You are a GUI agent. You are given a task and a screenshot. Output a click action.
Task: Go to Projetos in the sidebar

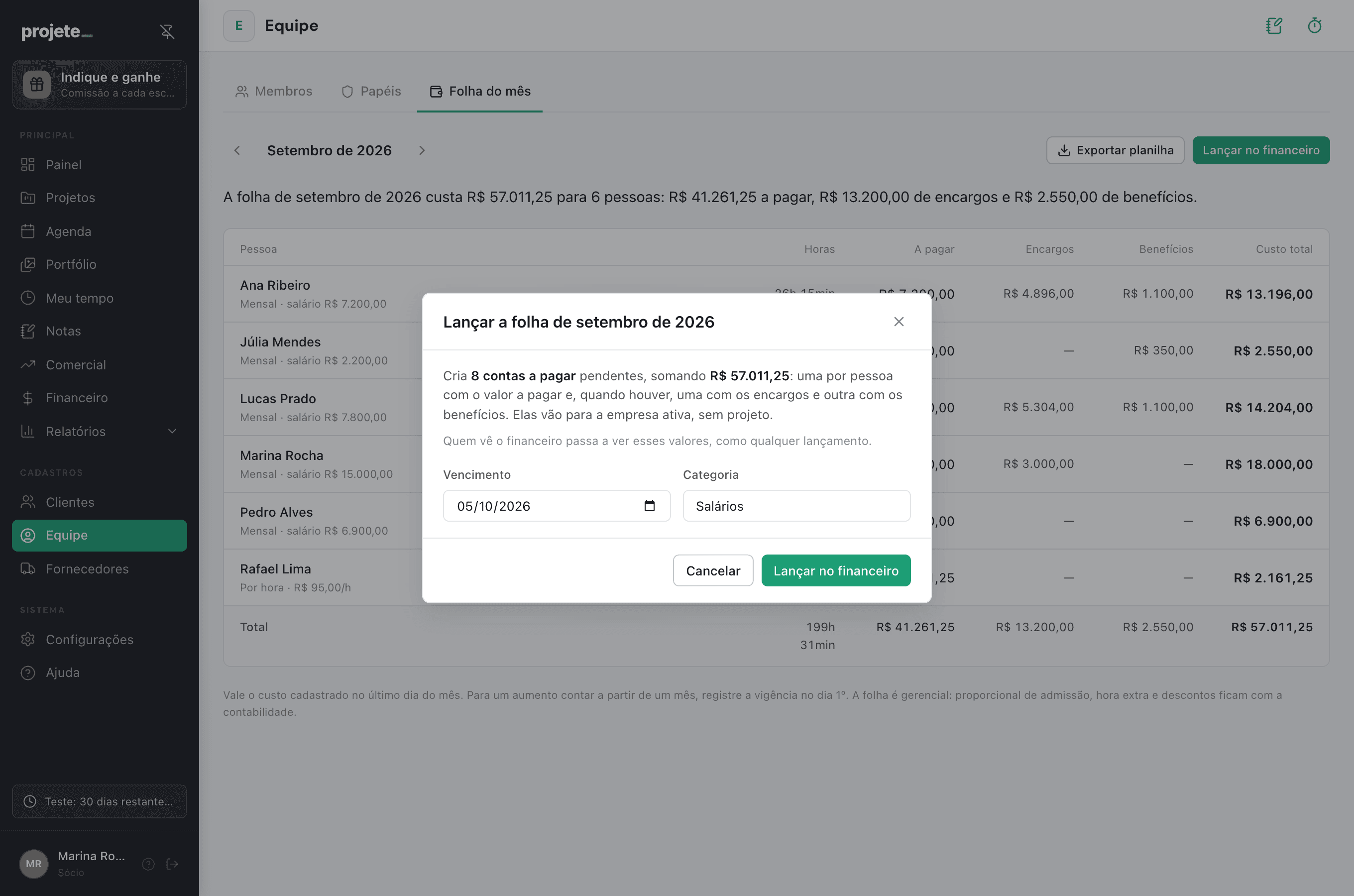click(x=100, y=198)
